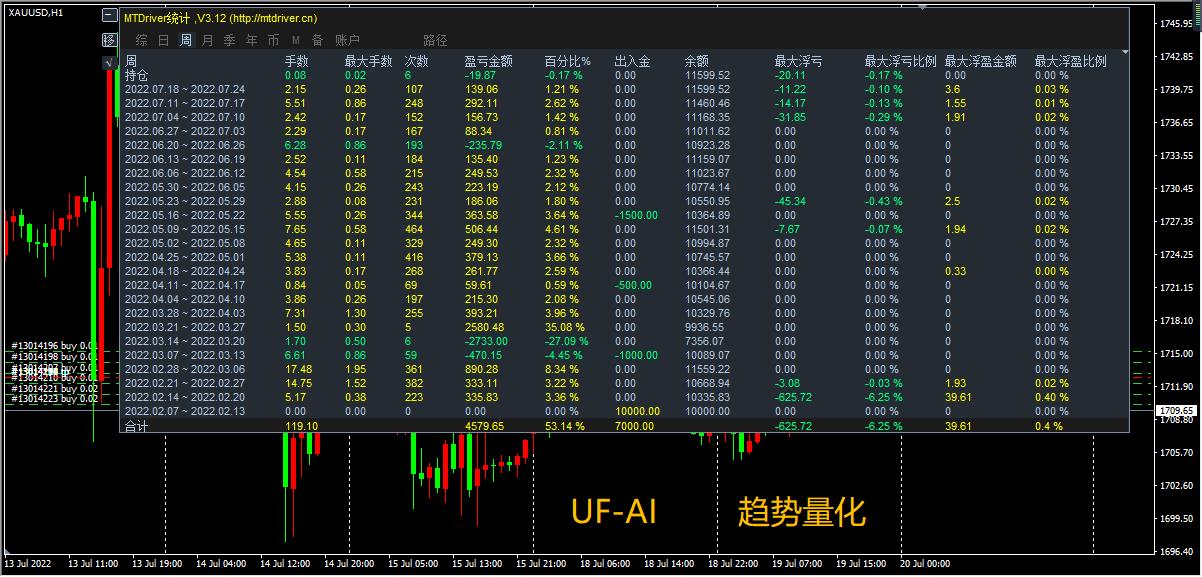Click the 合计 totals row label

point(137,425)
